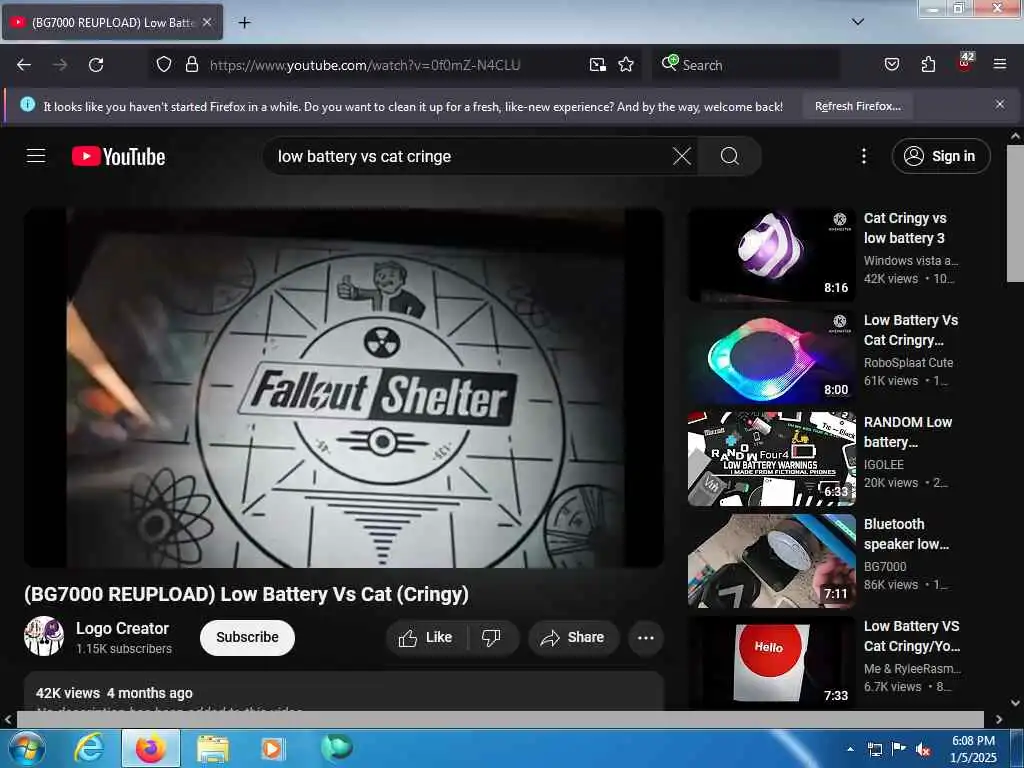
Task: Open new tab with plus button
Action: [x=244, y=23]
